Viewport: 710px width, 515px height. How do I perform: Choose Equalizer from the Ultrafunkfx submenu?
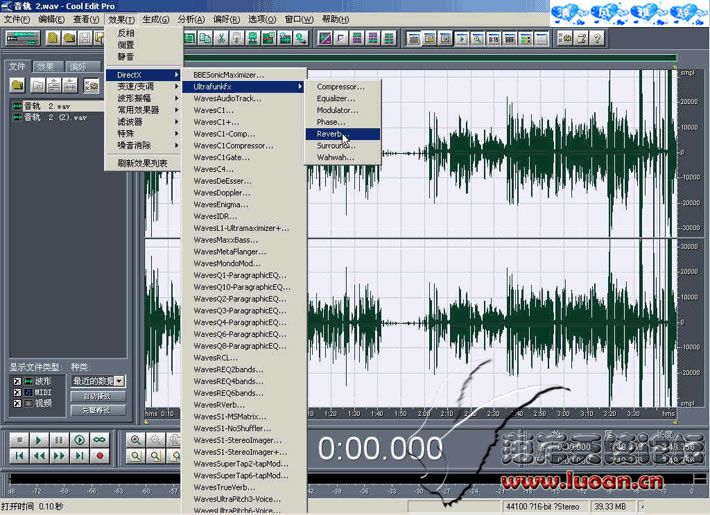343,98
